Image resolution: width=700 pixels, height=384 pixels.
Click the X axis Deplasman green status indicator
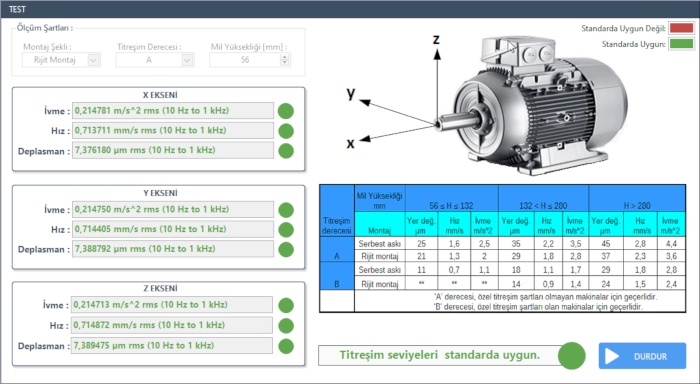point(286,151)
